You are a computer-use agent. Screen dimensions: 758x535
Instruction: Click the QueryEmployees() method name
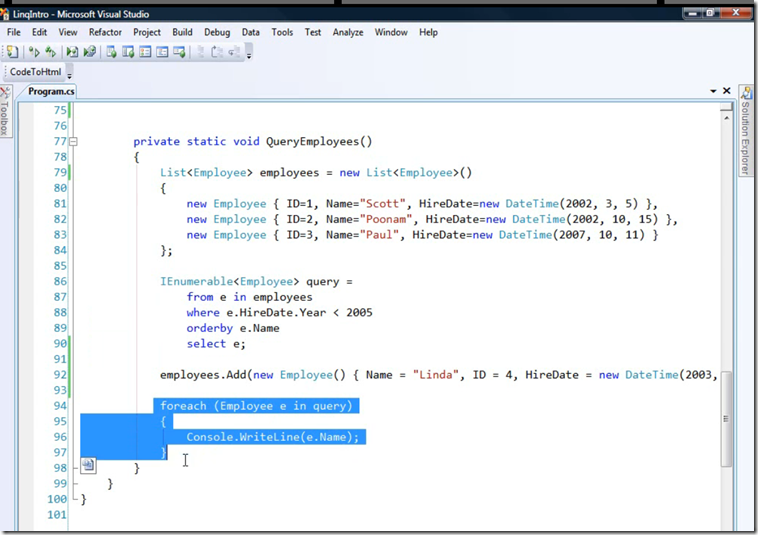pyautogui.click(x=319, y=142)
